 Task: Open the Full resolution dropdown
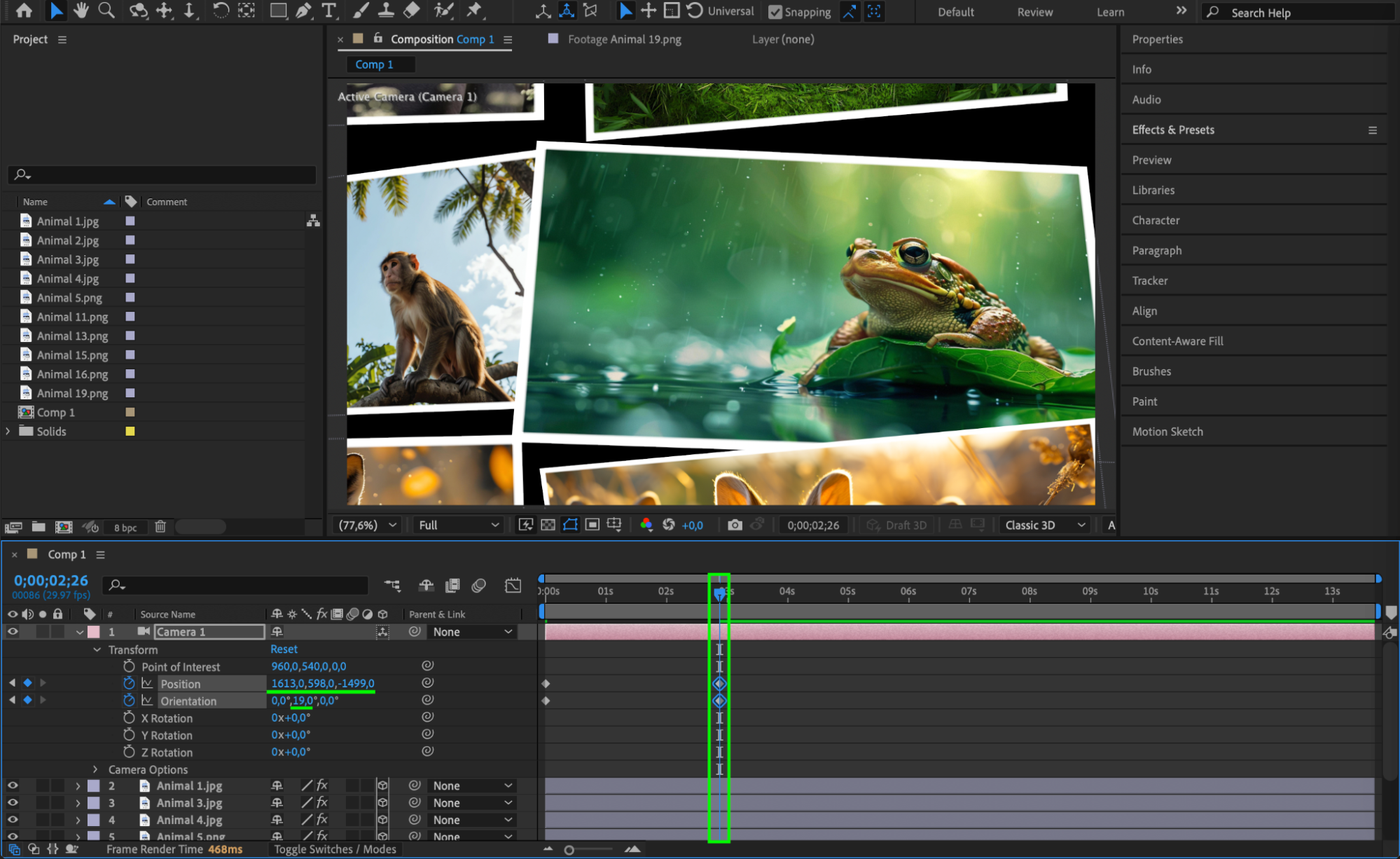[x=459, y=525]
